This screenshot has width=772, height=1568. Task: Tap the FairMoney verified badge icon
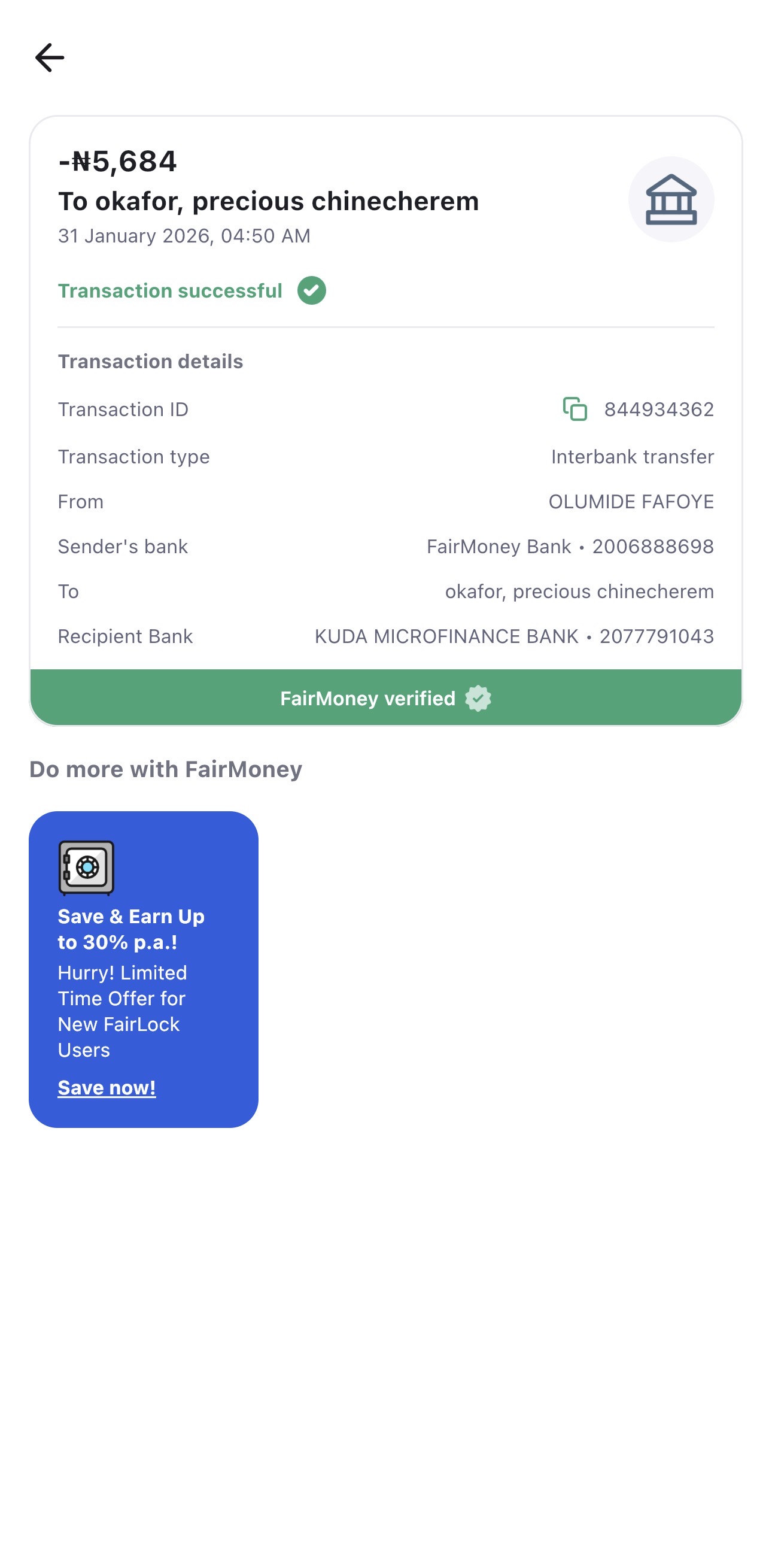click(x=478, y=698)
